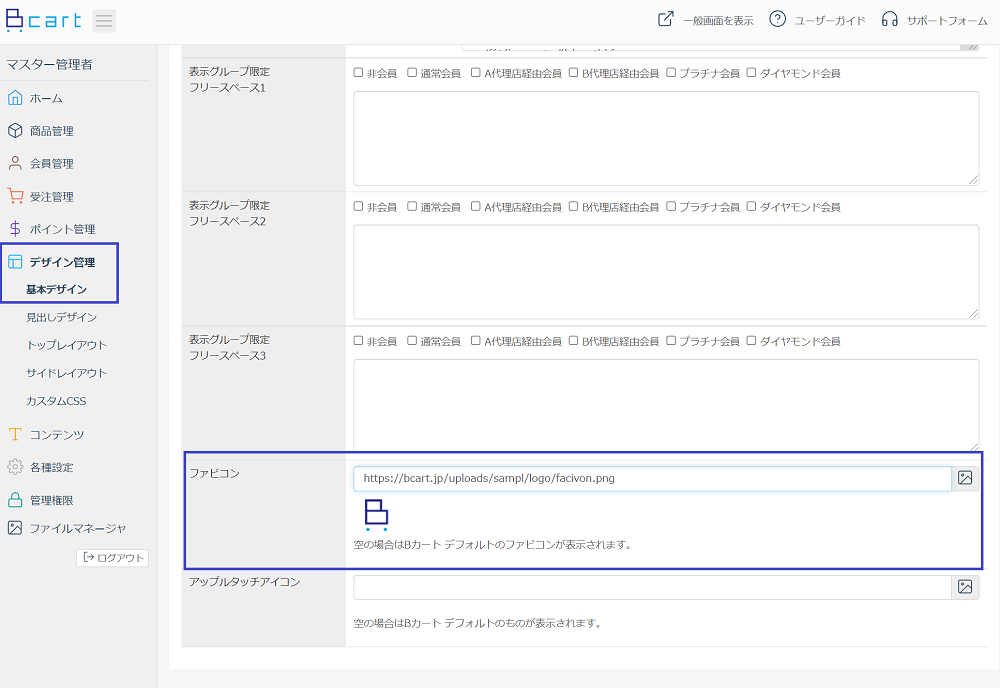Image resolution: width=1000 pixels, height=688 pixels.
Task: Toggle the hamburger menu icon
Action: coord(104,21)
